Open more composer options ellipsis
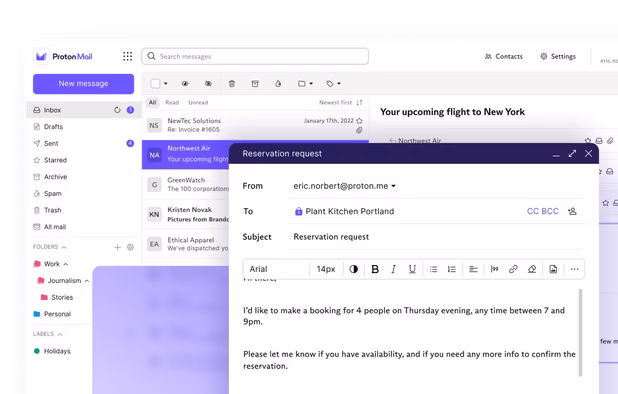 pos(574,269)
